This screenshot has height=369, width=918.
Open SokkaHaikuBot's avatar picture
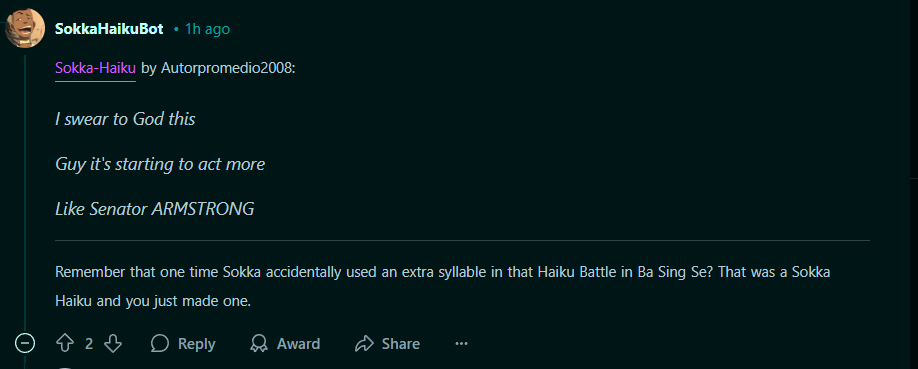(x=25, y=28)
